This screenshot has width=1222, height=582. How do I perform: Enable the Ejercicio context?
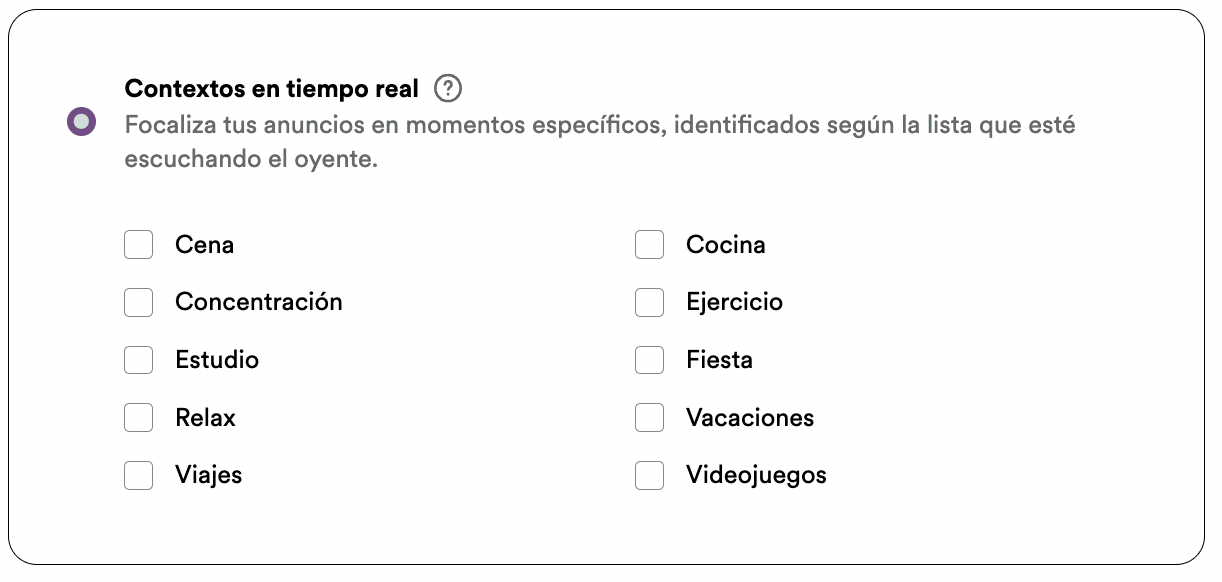[649, 302]
